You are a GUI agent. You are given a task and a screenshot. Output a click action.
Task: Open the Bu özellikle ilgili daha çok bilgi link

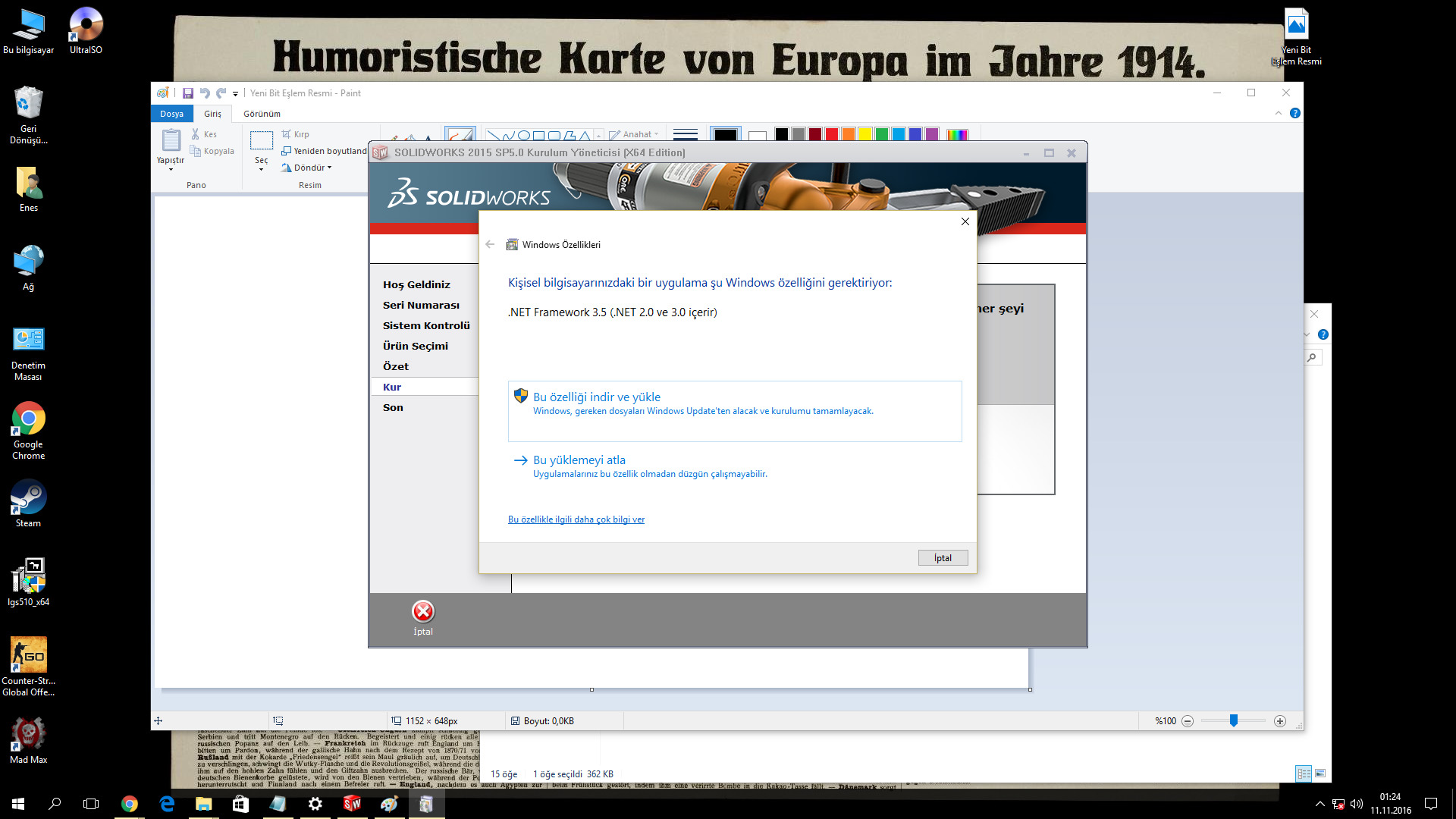[x=576, y=519]
